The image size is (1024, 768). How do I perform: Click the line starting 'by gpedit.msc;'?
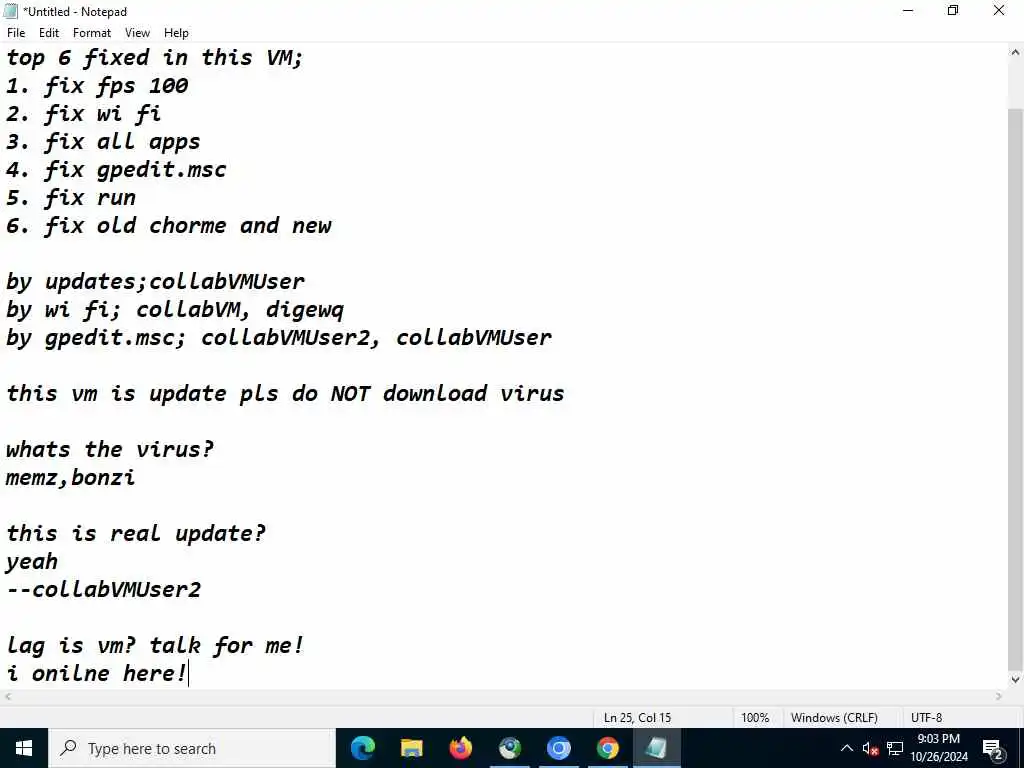(x=279, y=338)
